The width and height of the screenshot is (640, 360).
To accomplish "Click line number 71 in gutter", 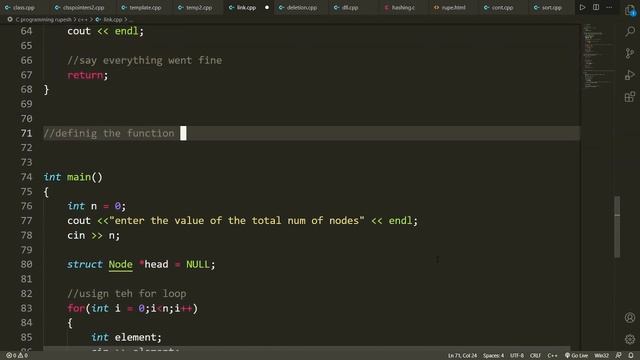I will [x=26, y=133].
